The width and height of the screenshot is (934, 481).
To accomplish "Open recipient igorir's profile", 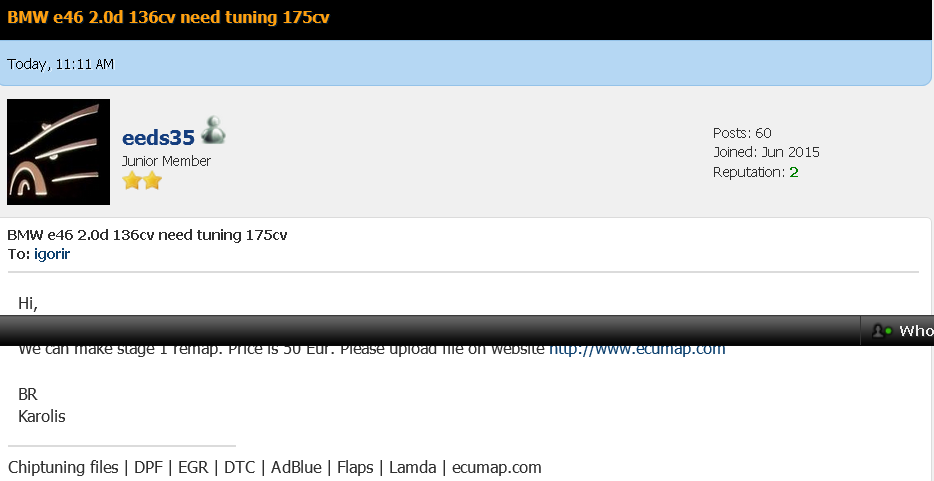I will 52,254.
